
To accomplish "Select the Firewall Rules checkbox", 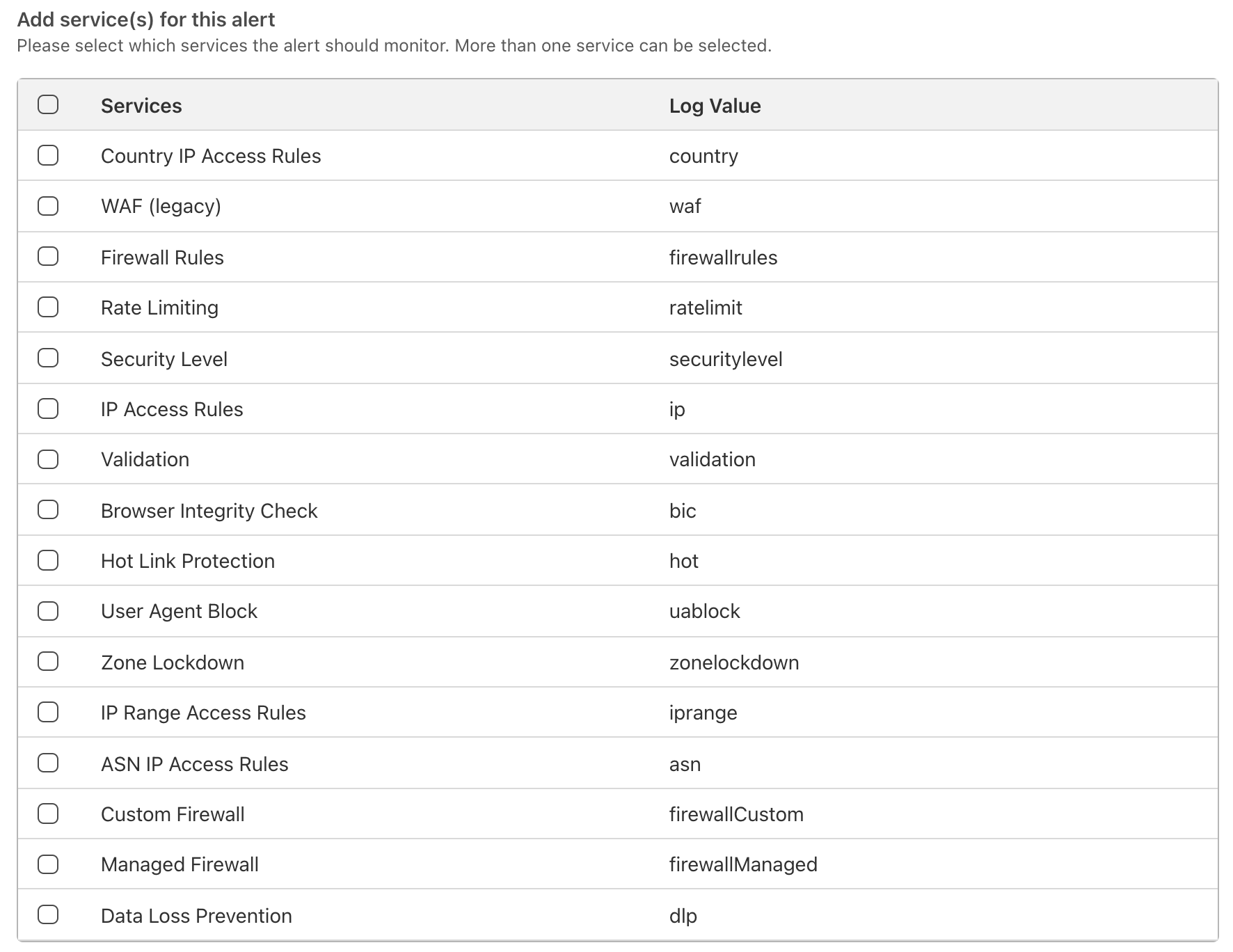I will coord(48,257).
